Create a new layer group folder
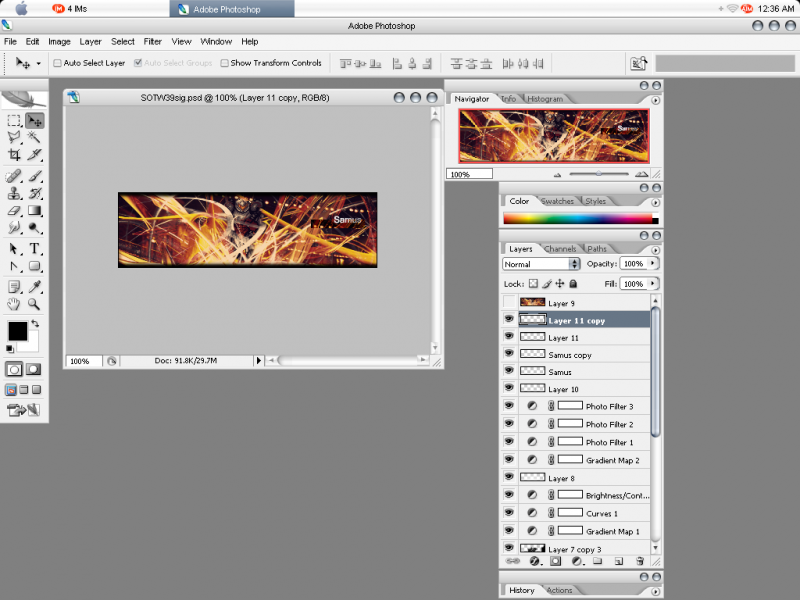Image resolution: width=800 pixels, height=600 pixels. tap(597, 561)
